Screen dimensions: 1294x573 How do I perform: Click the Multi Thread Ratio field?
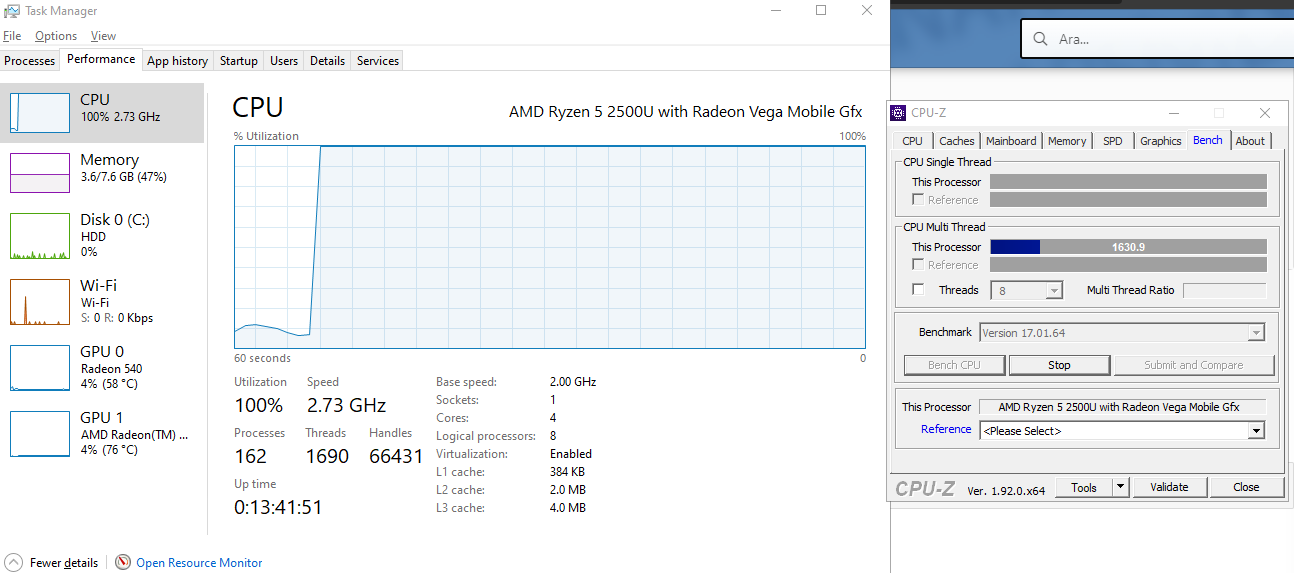coord(1225,290)
